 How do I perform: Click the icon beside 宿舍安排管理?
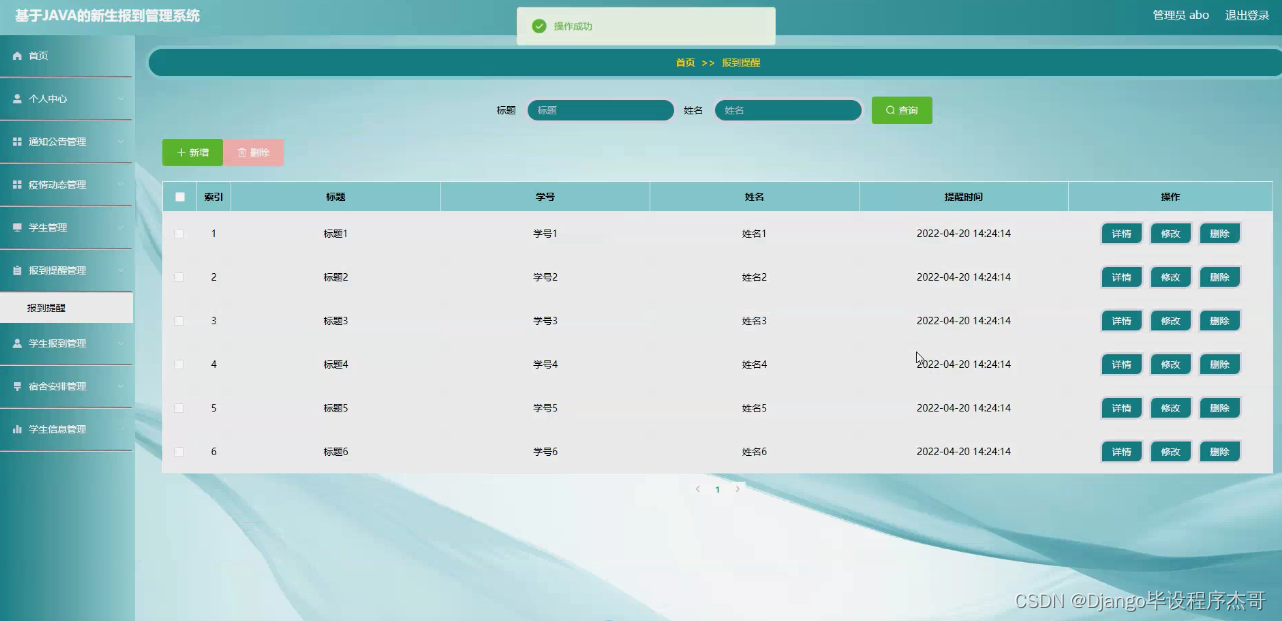click(x=17, y=387)
